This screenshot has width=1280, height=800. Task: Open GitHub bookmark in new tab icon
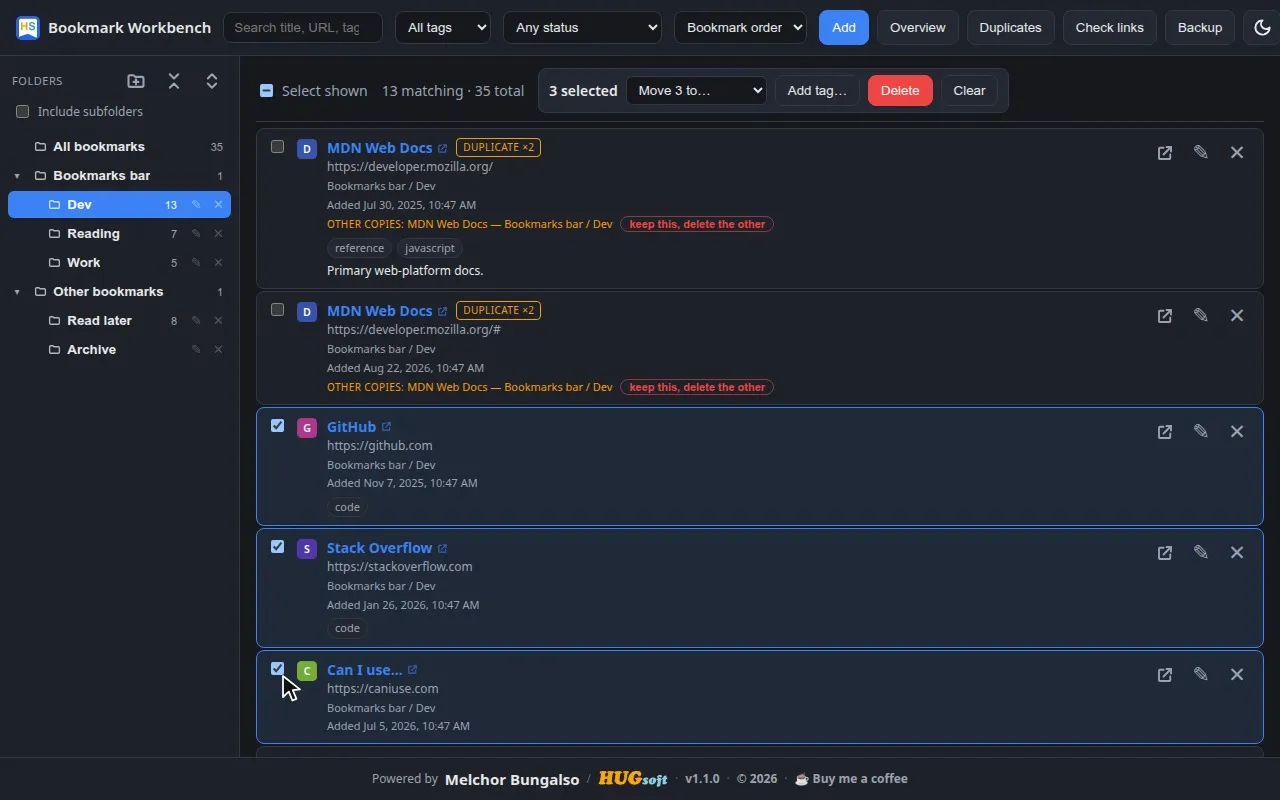point(1165,432)
